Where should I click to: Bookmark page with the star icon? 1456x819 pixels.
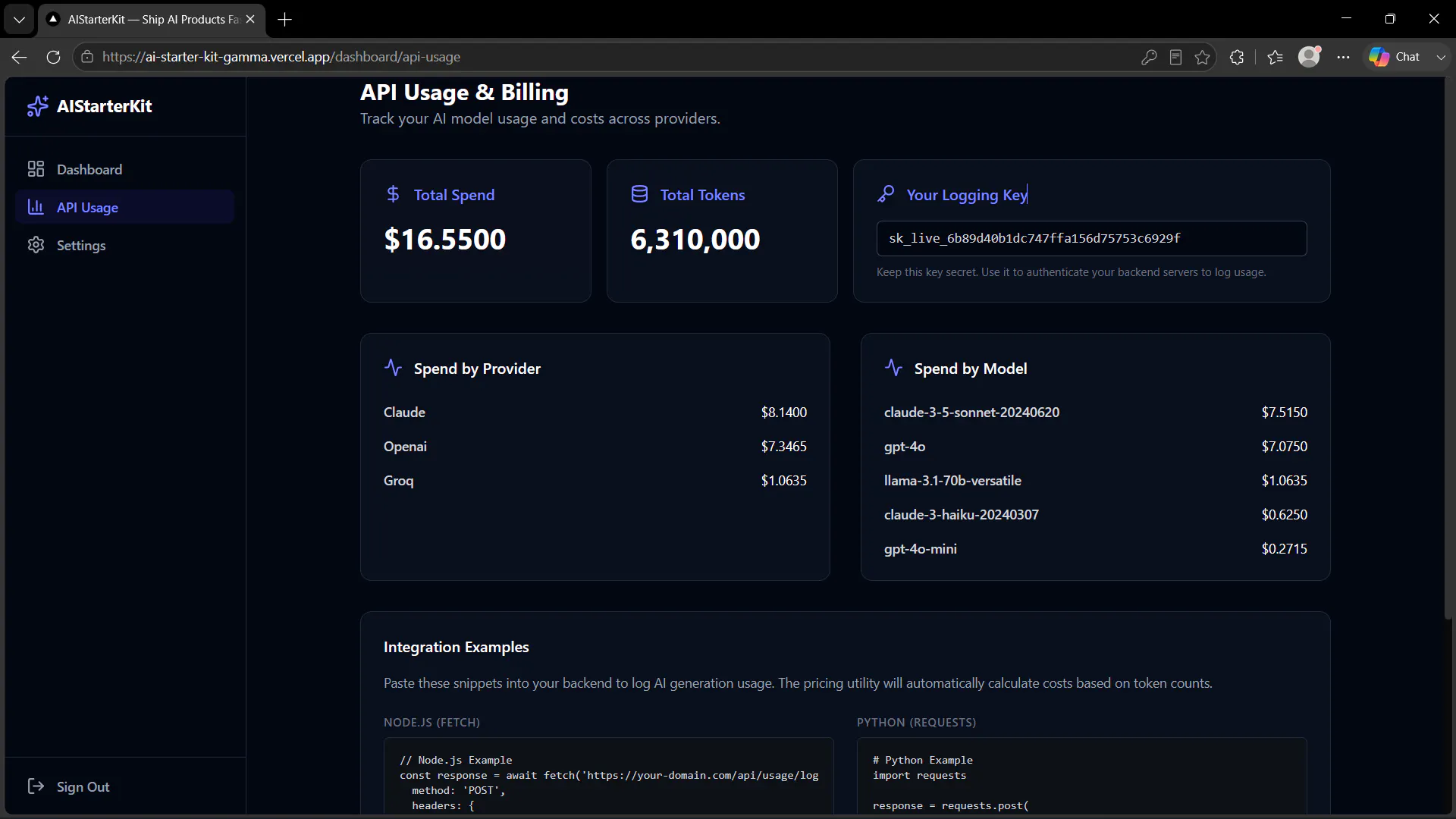pyautogui.click(x=1202, y=57)
